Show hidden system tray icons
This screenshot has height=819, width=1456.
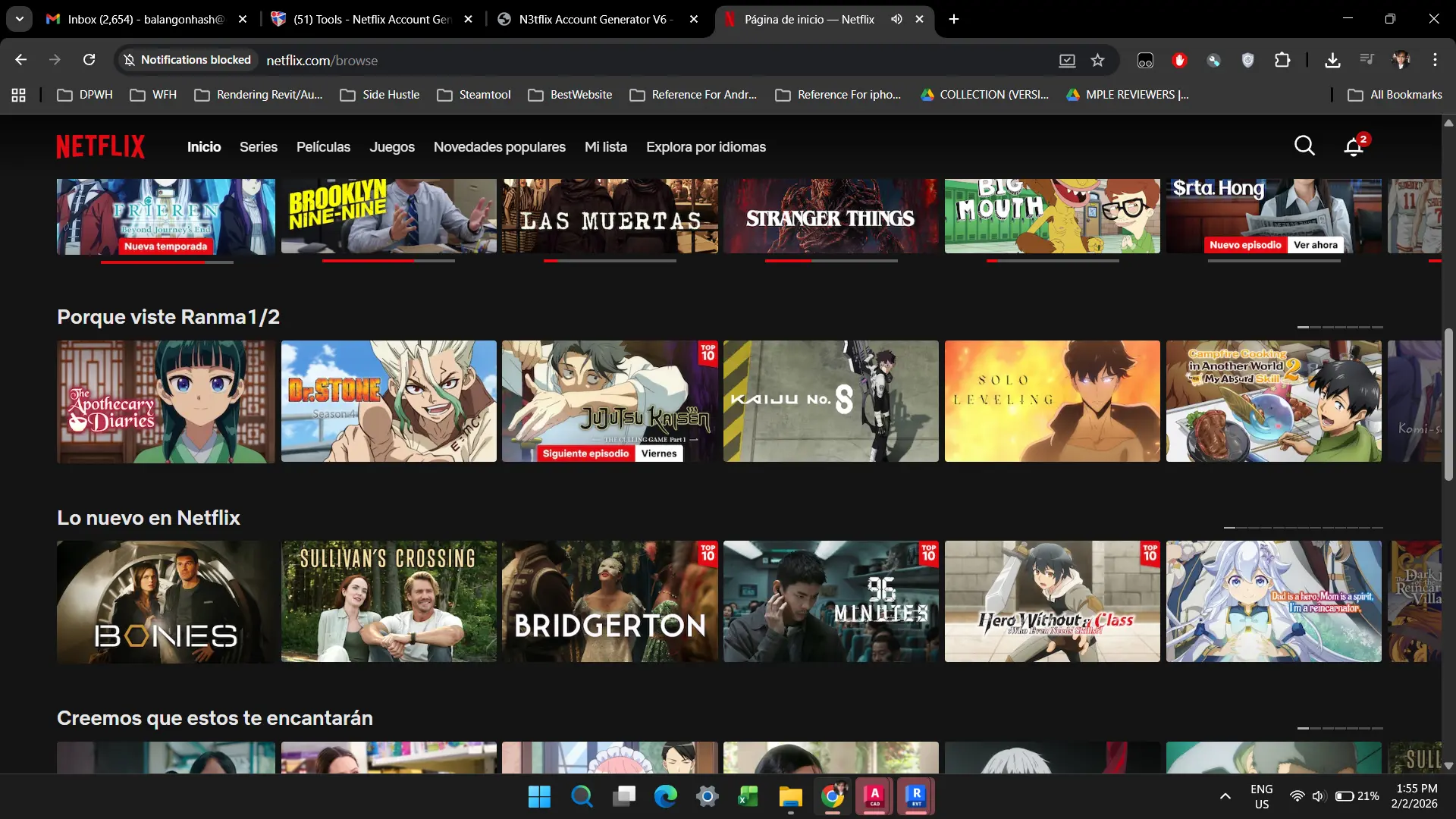point(1225,796)
